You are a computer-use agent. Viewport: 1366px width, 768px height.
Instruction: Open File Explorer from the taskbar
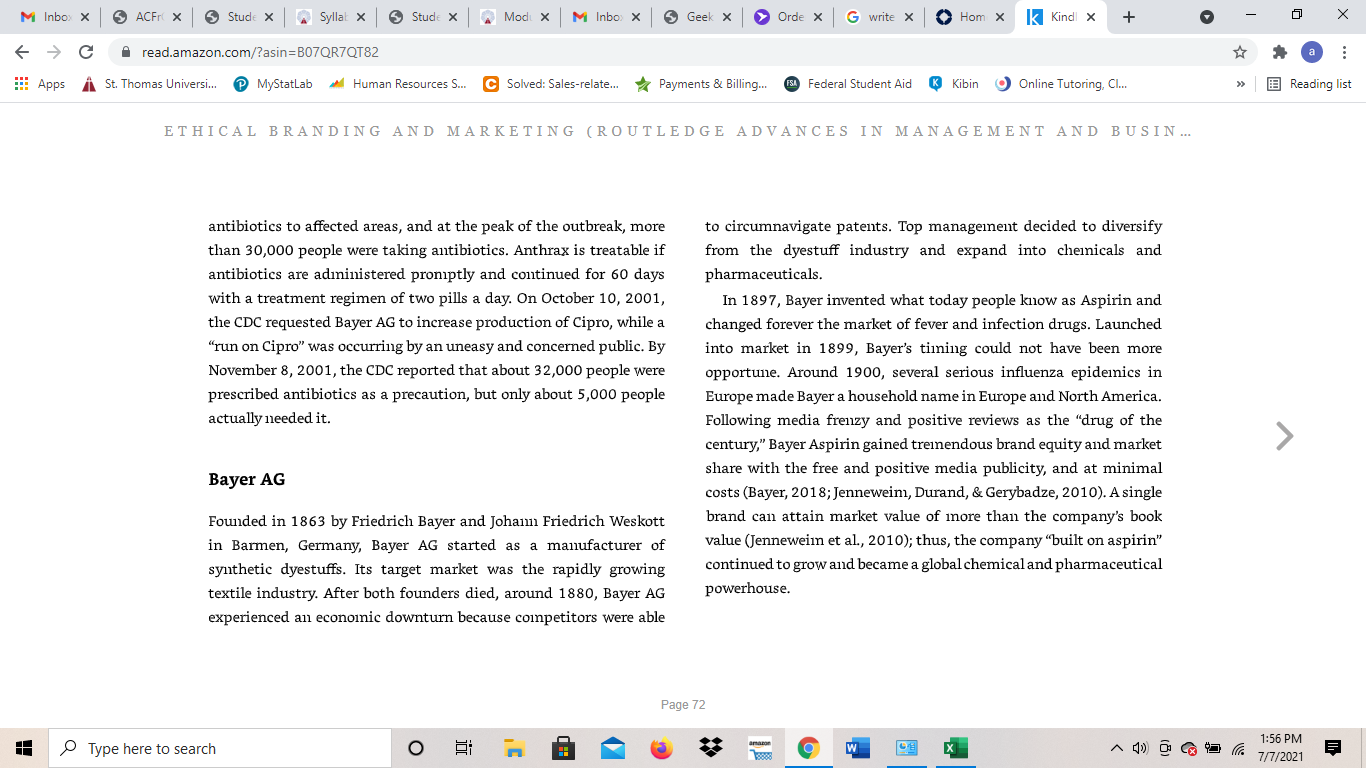pos(514,748)
